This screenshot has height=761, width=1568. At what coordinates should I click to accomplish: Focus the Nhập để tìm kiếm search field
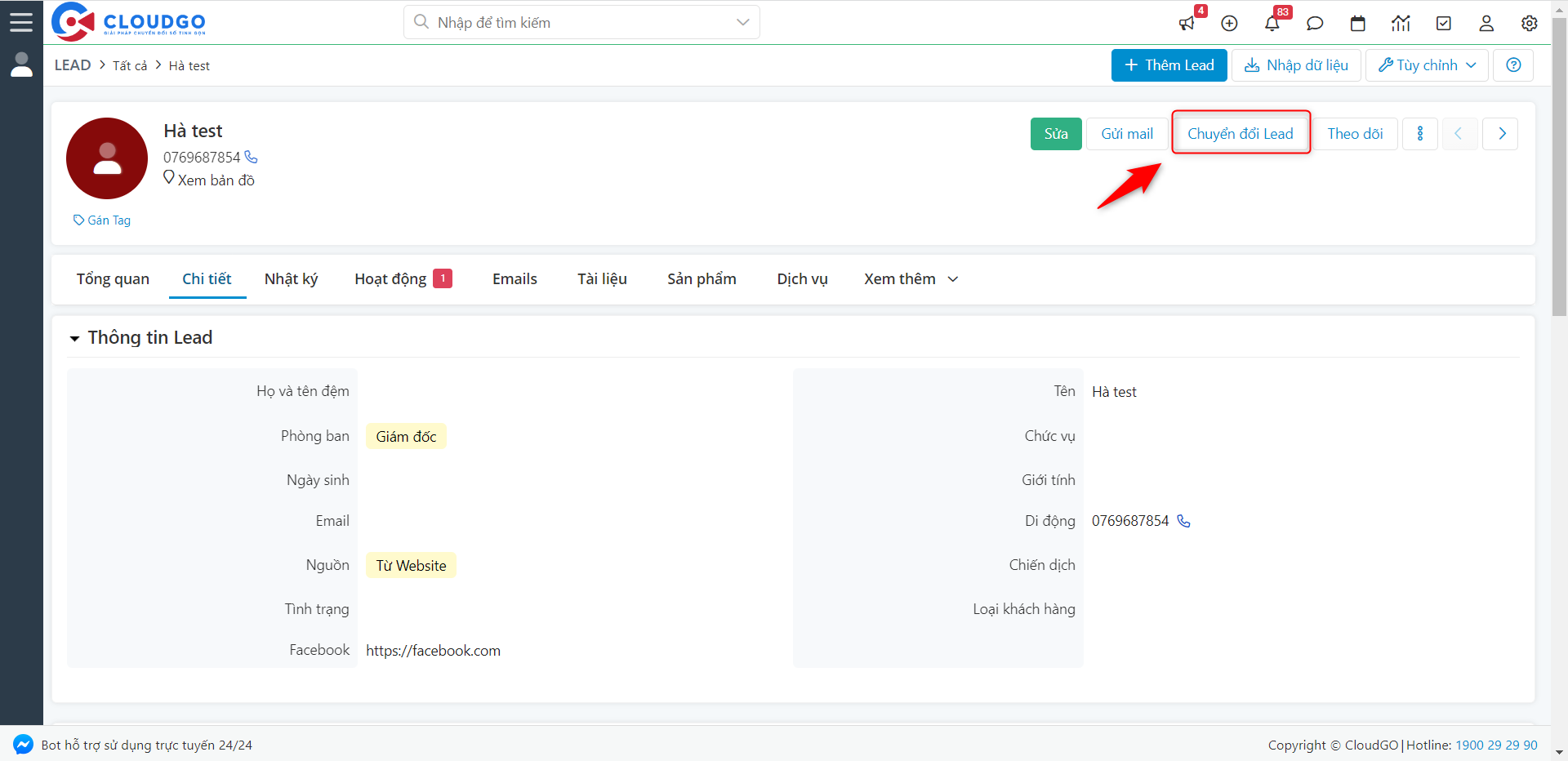(572, 23)
